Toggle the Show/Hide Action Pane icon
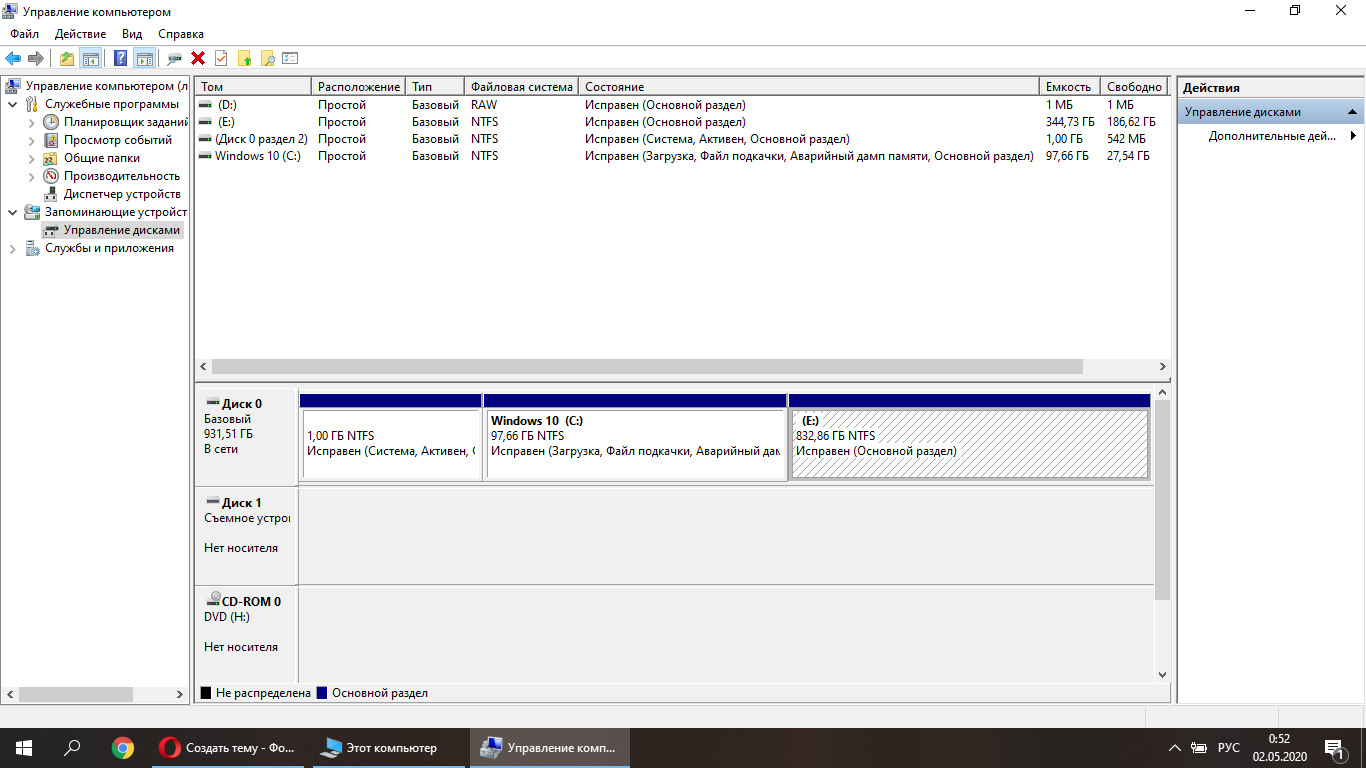1366x768 pixels. 144,58
